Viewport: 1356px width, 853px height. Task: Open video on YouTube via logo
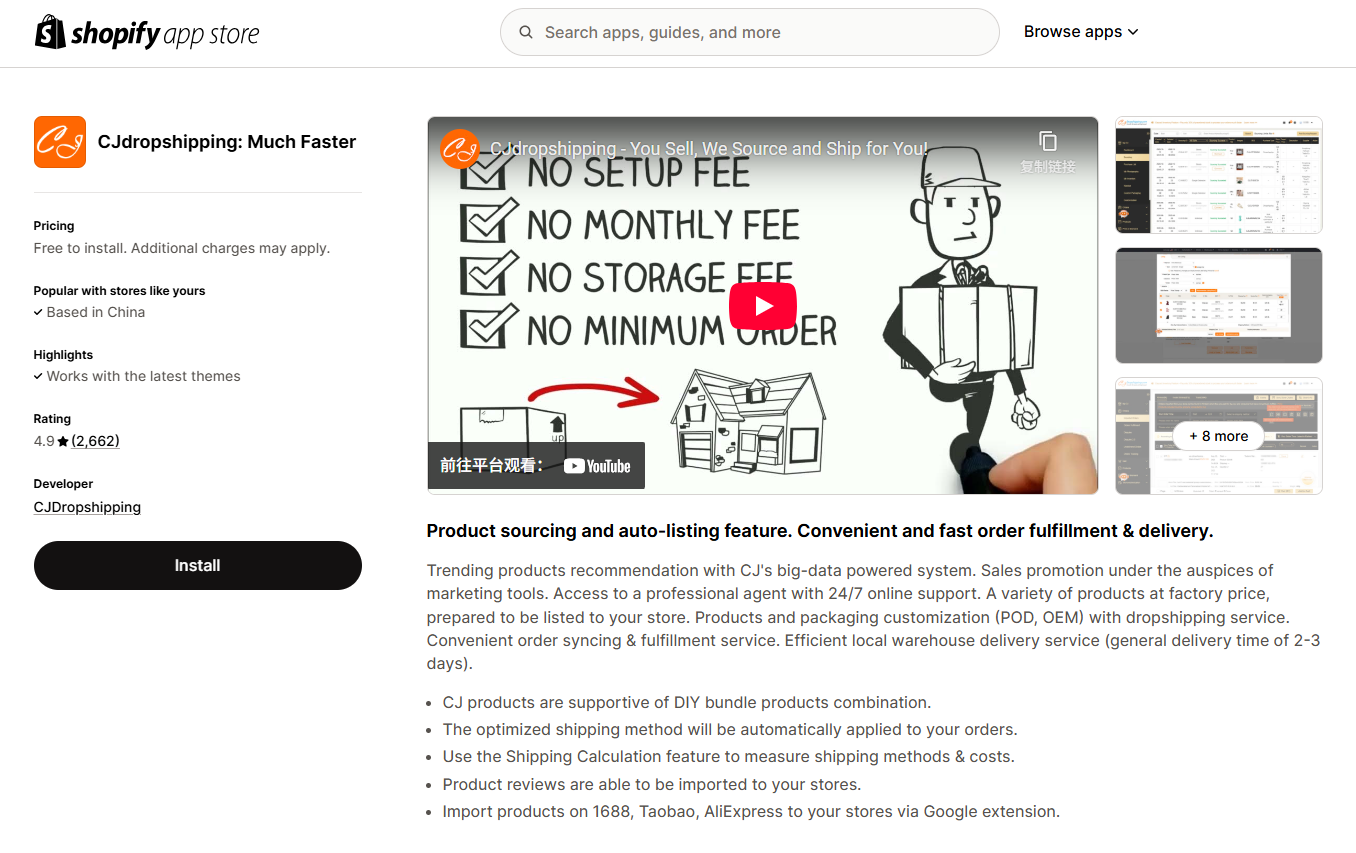tap(597, 466)
